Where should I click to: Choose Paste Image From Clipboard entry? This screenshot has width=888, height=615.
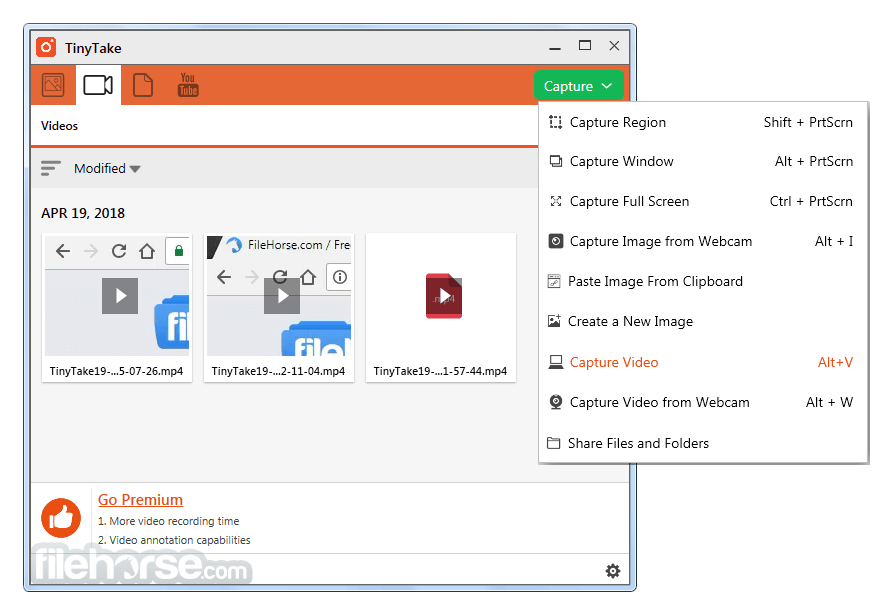(x=703, y=281)
